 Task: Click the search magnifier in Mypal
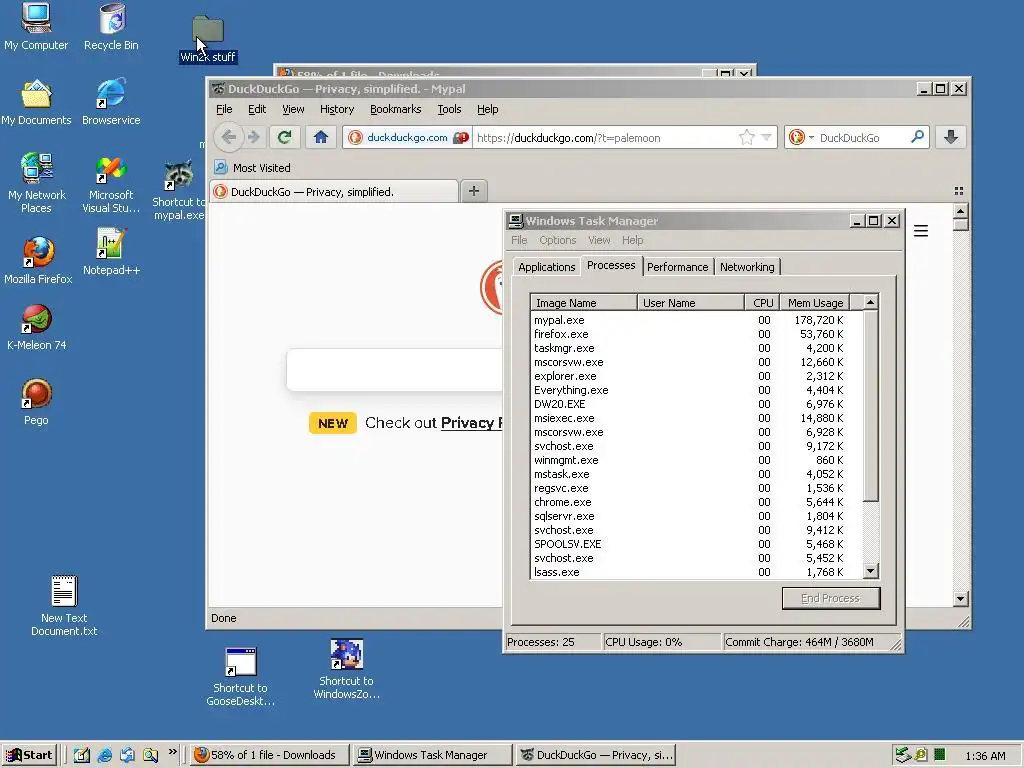(918, 137)
